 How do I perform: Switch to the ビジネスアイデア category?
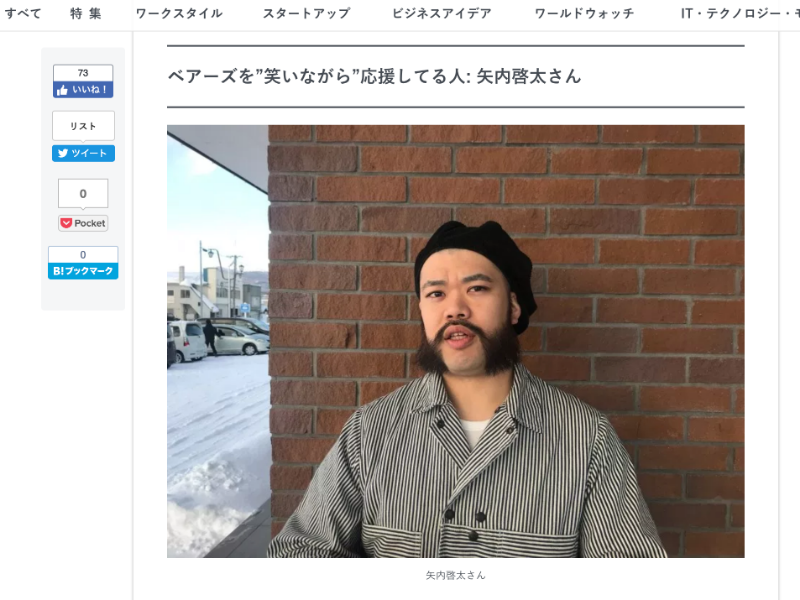coord(441,13)
